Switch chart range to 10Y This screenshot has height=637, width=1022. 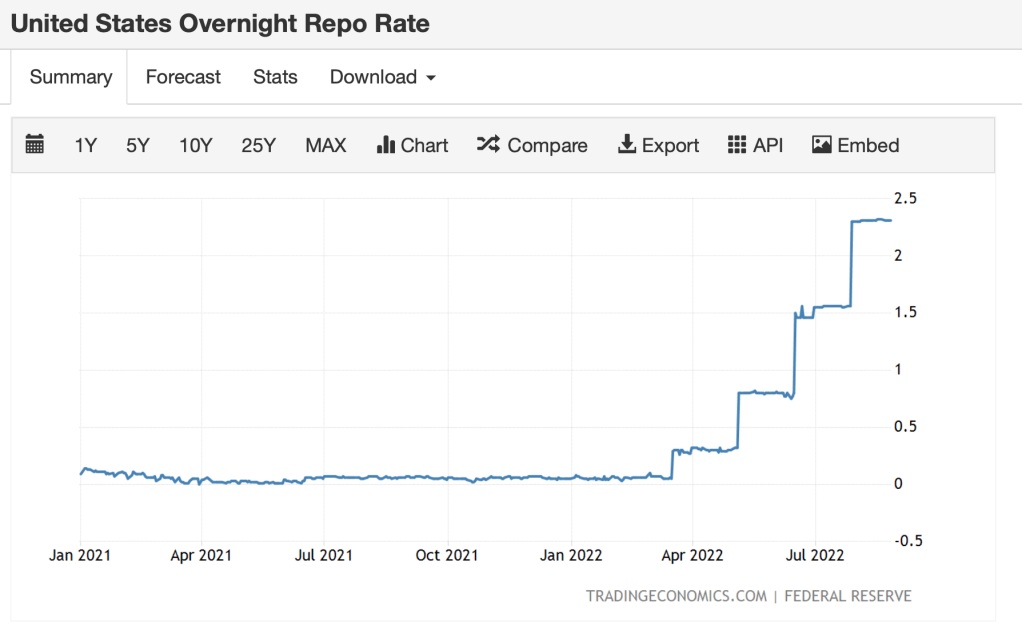coord(195,145)
